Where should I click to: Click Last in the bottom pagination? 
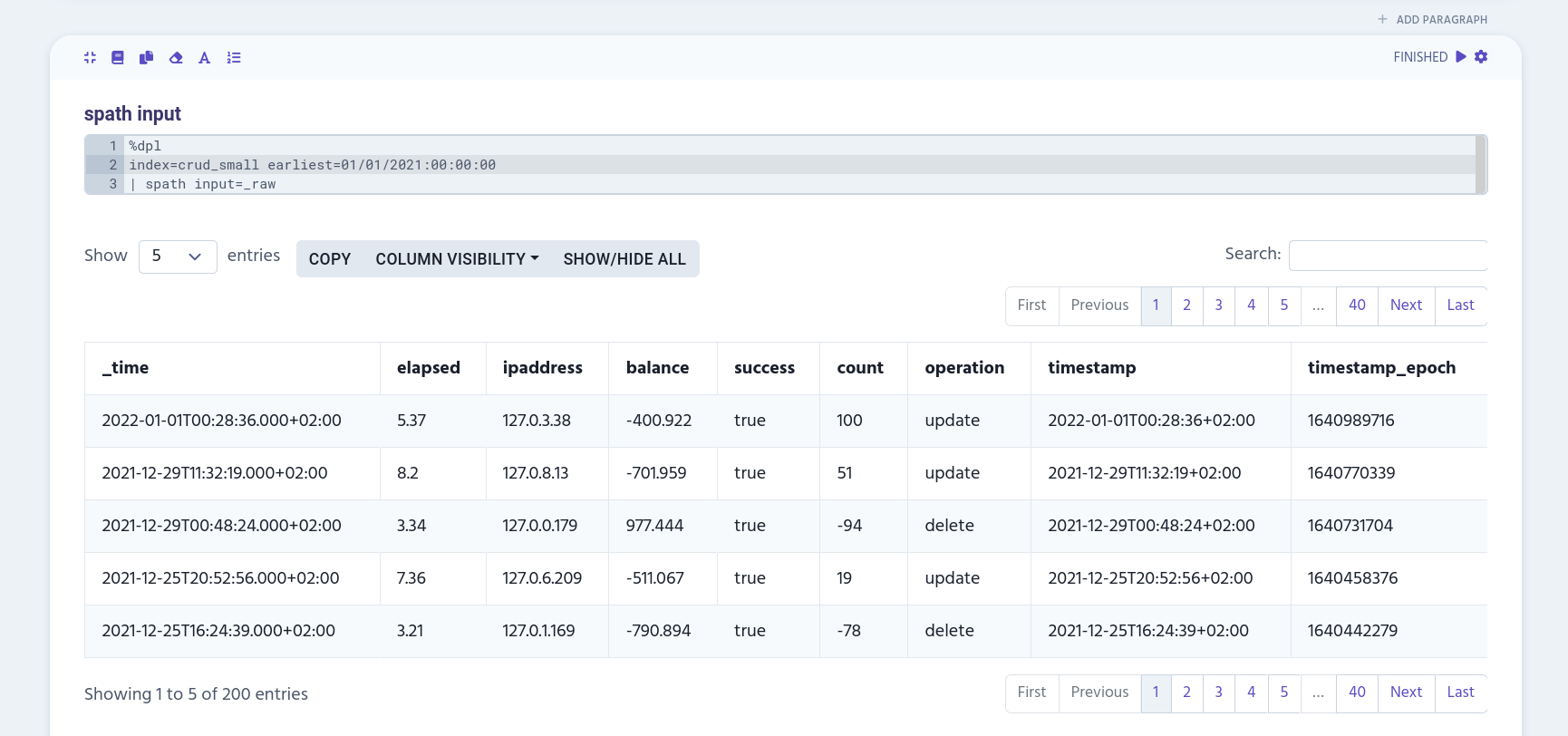pos(1460,692)
